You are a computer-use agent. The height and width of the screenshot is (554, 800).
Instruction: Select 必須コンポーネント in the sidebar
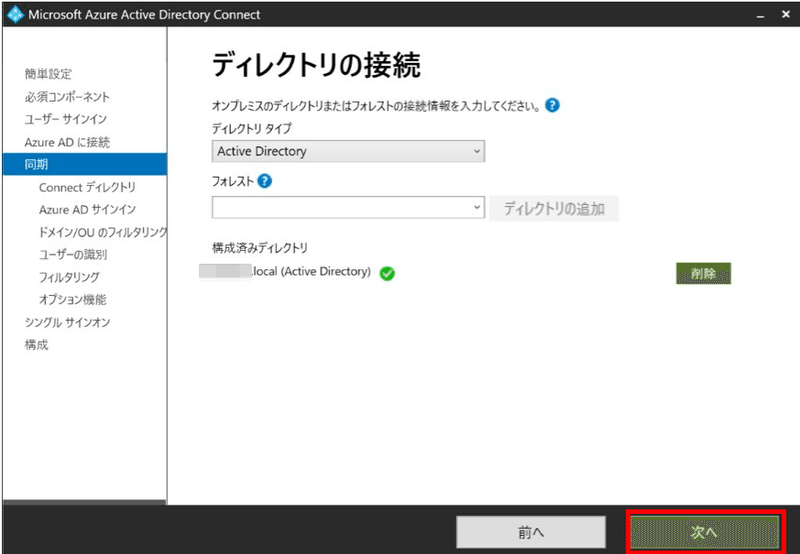click(x=67, y=97)
